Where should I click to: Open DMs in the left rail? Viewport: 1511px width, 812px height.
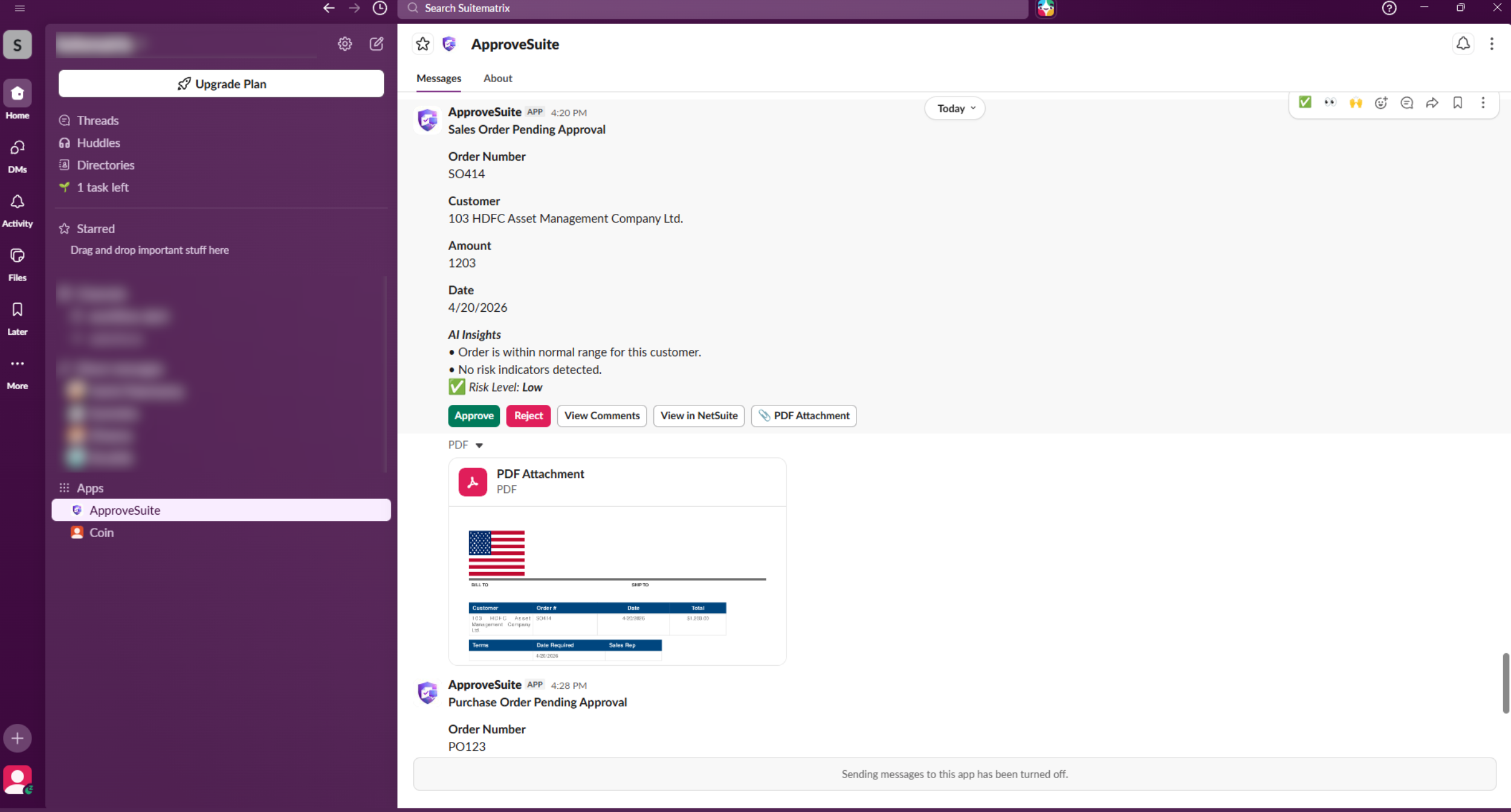[x=18, y=156]
